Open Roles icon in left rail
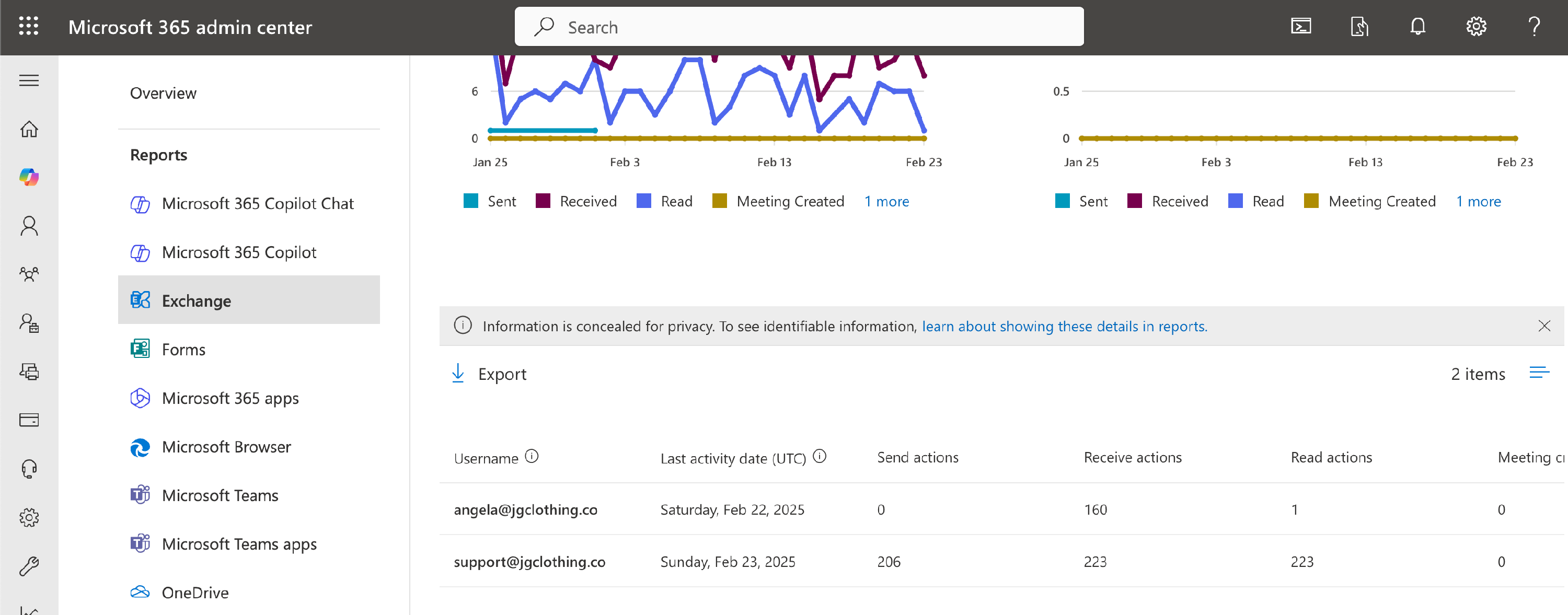The width and height of the screenshot is (1568, 615). pos(29,323)
